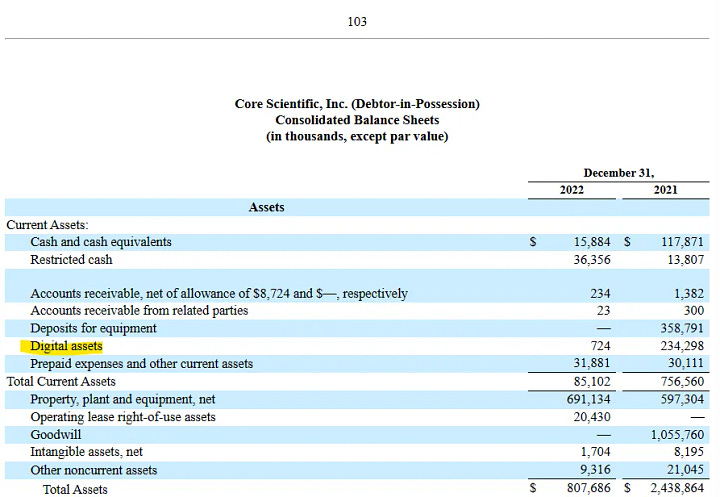Select the value 724 for digital assets
This screenshot has width=720, height=497.
(x=600, y=346)
